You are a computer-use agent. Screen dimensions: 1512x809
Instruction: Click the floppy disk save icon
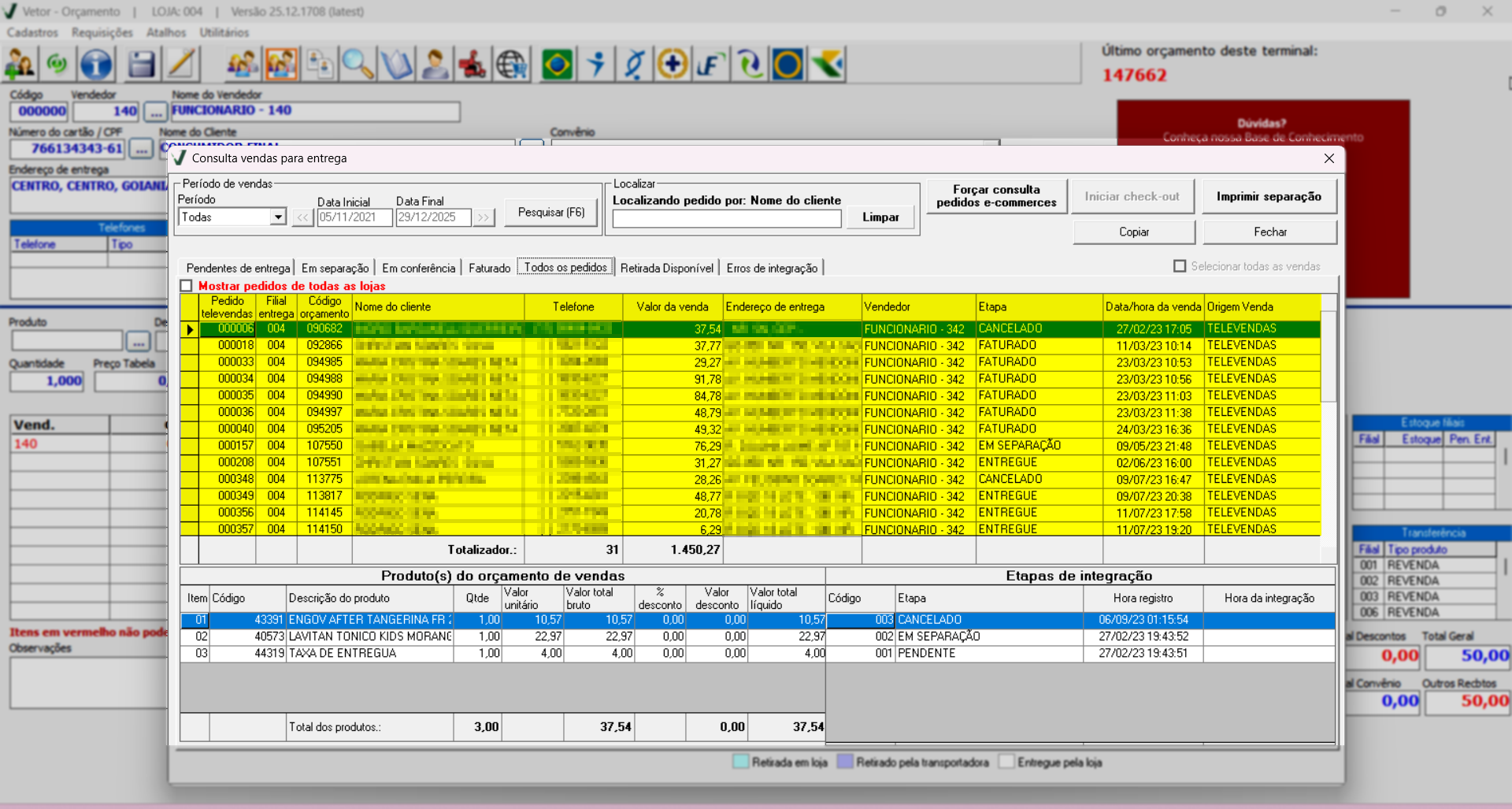tap(141, 65)
